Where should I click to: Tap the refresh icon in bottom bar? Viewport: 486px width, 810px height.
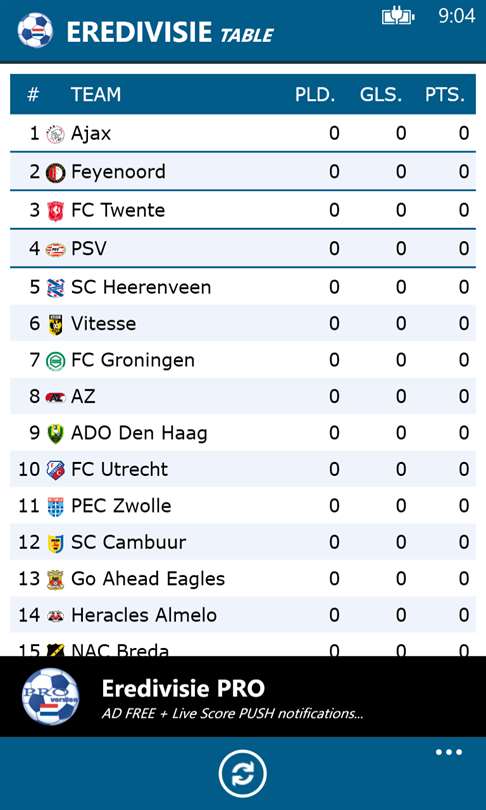pos(242,774)
